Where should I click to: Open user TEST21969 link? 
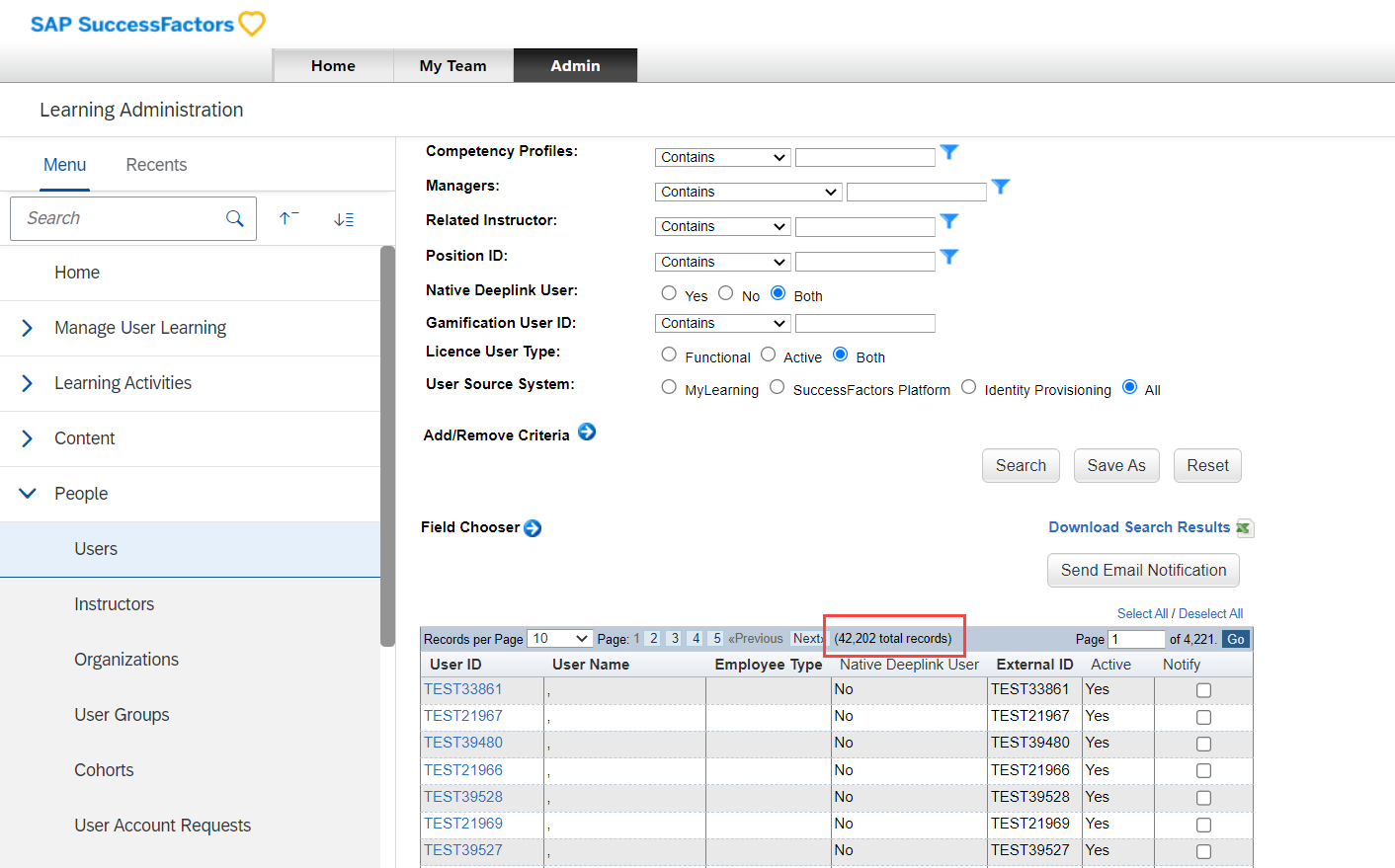click(x=463, y=824)
